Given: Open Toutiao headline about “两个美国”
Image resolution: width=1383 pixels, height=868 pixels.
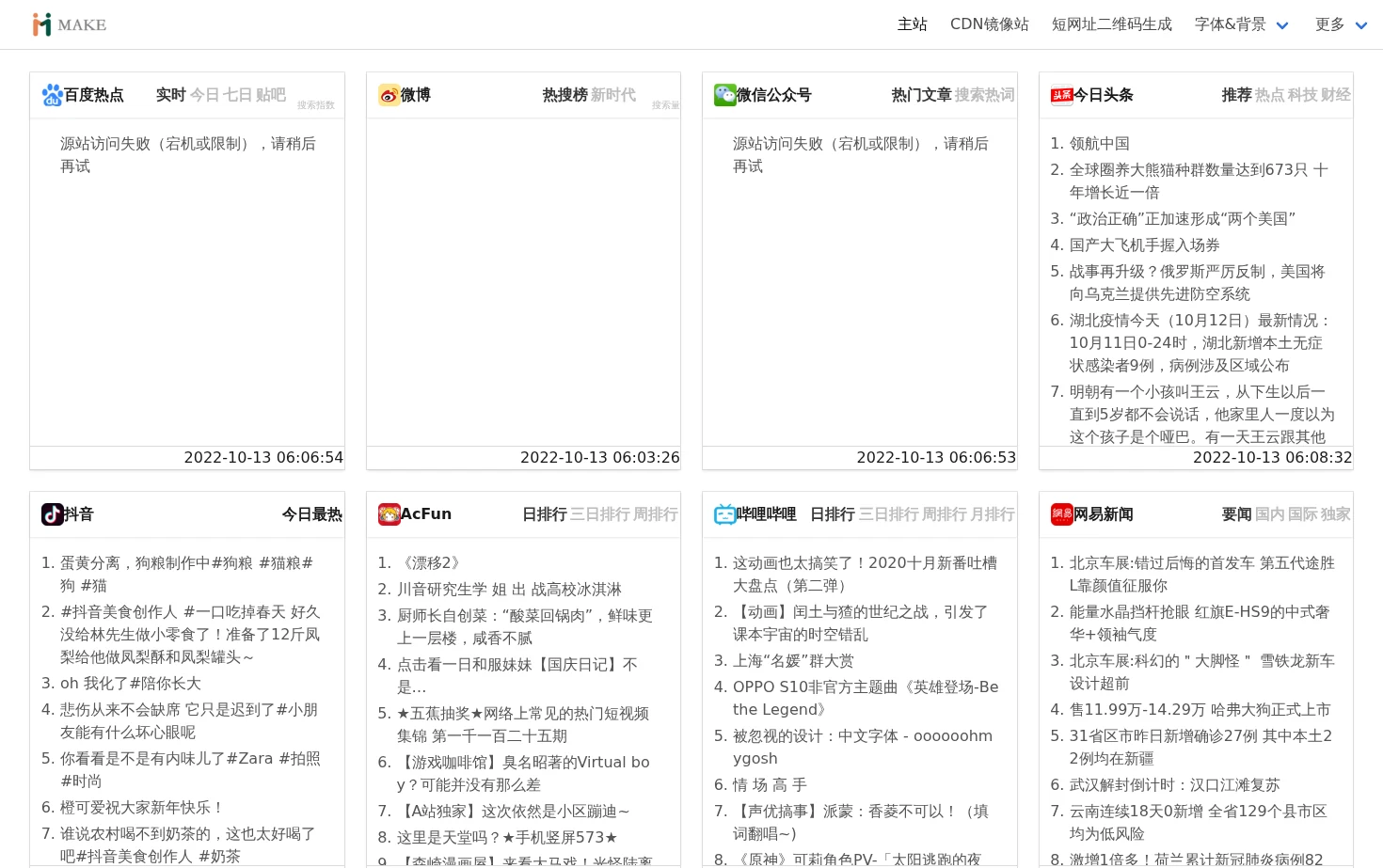Looking at the screenshot, I should point(1183,219).
